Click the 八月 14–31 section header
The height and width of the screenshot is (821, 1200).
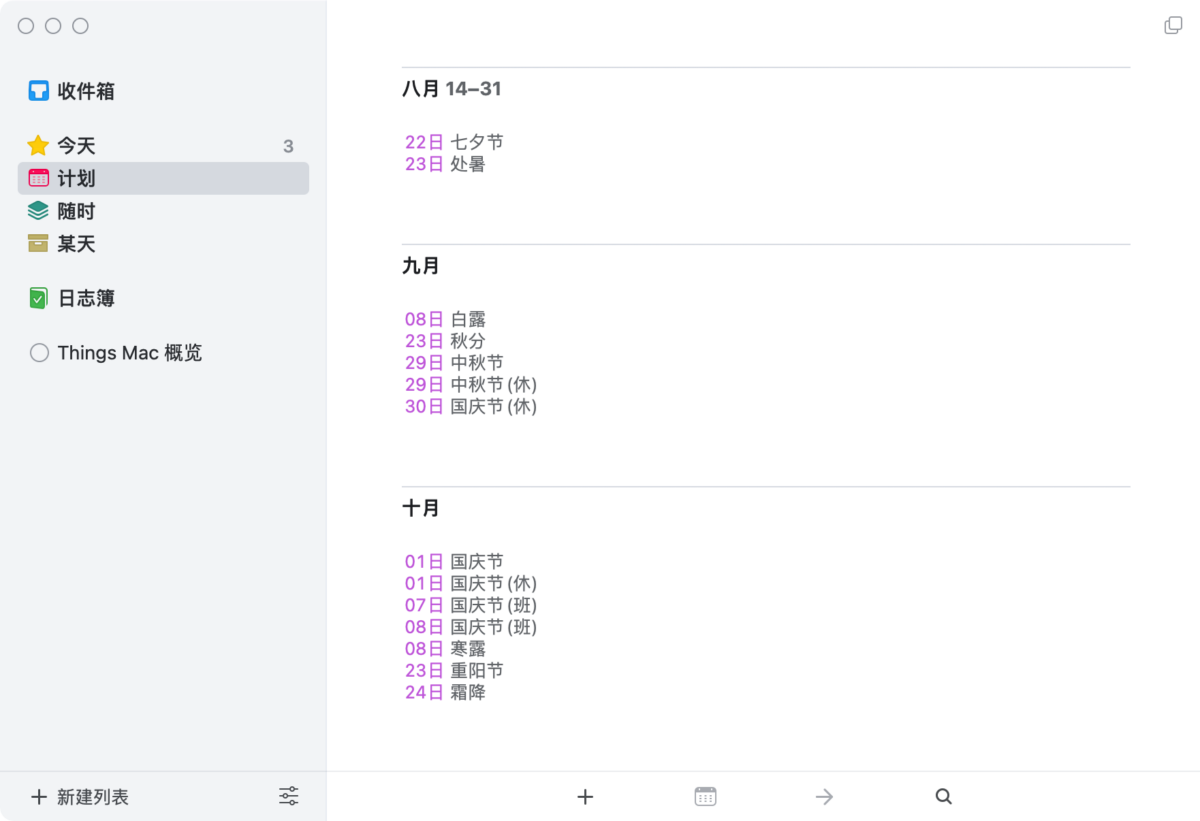click(x=452, y=89)
